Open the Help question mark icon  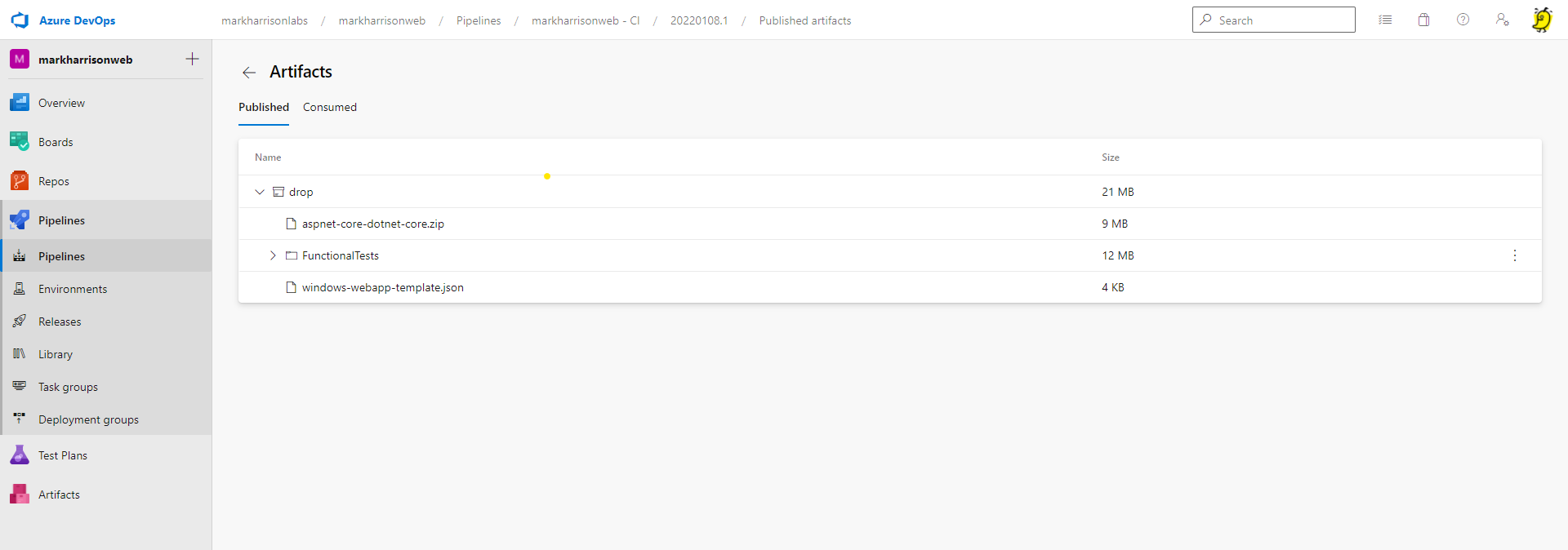pyautogui.click(x=1463, y=20)
